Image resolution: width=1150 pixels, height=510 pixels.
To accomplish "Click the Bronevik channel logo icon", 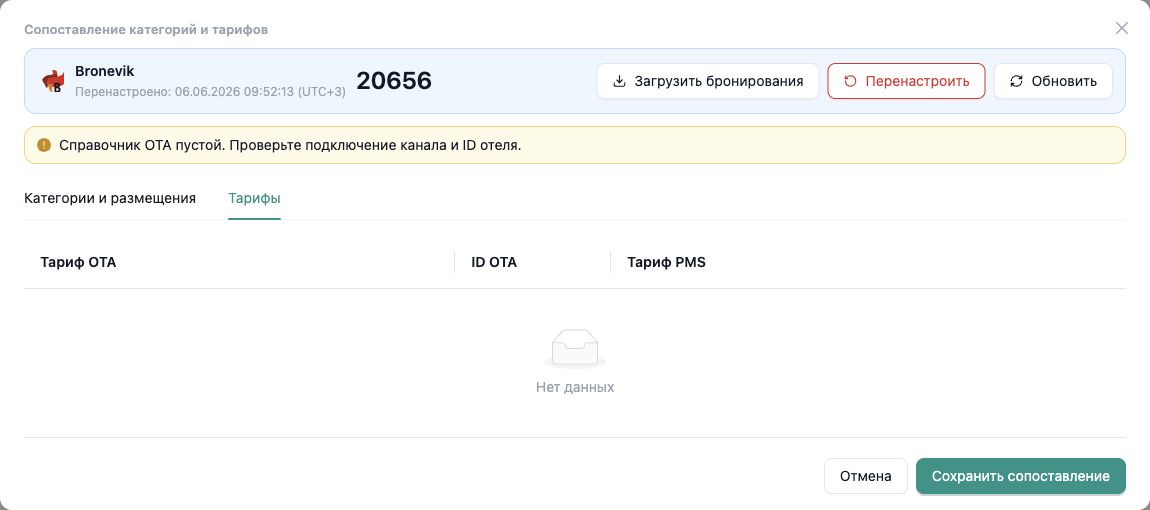I will [x=53, y=81].
